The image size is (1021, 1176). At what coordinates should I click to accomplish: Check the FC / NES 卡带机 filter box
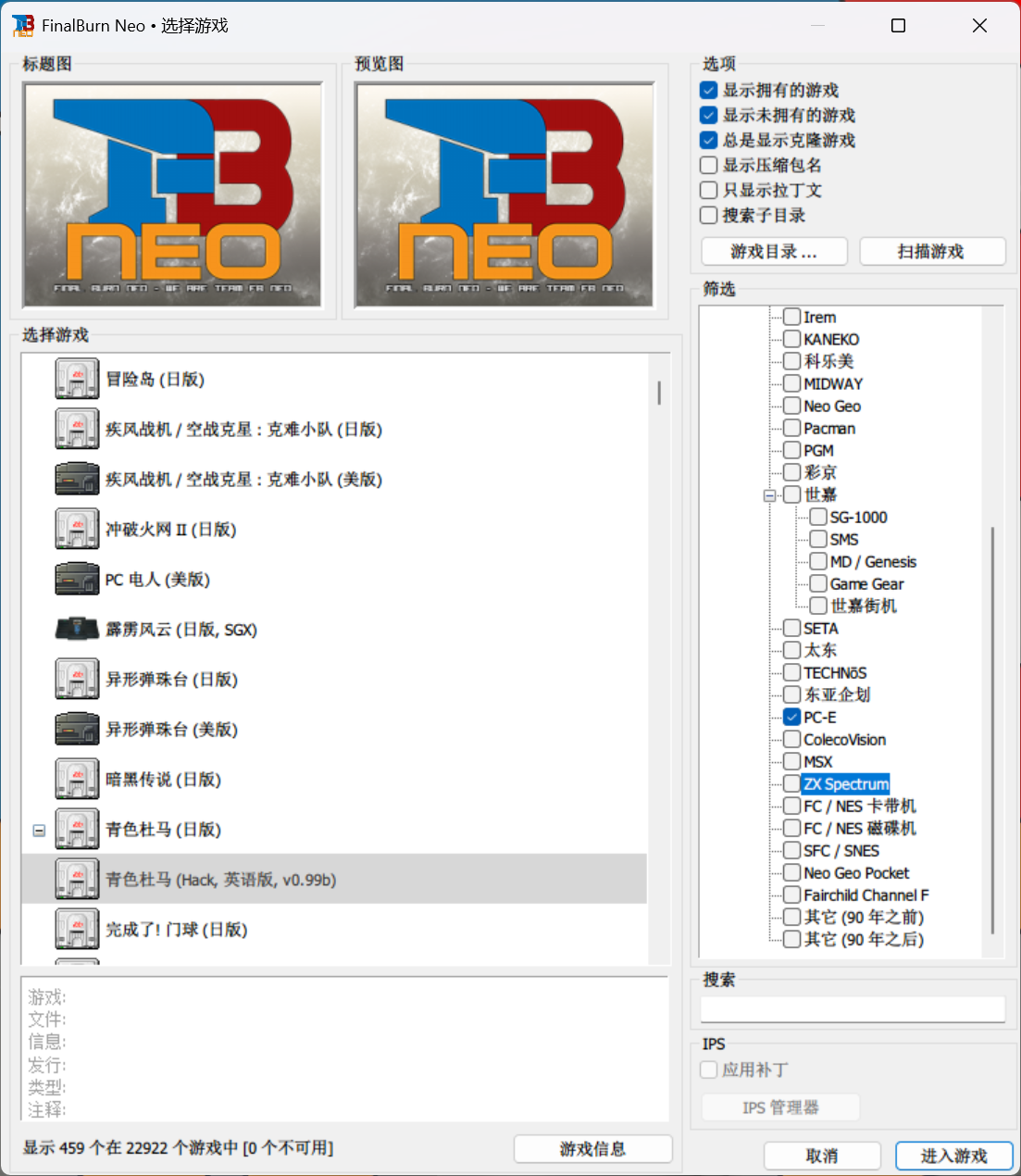[x=791, y=806]
